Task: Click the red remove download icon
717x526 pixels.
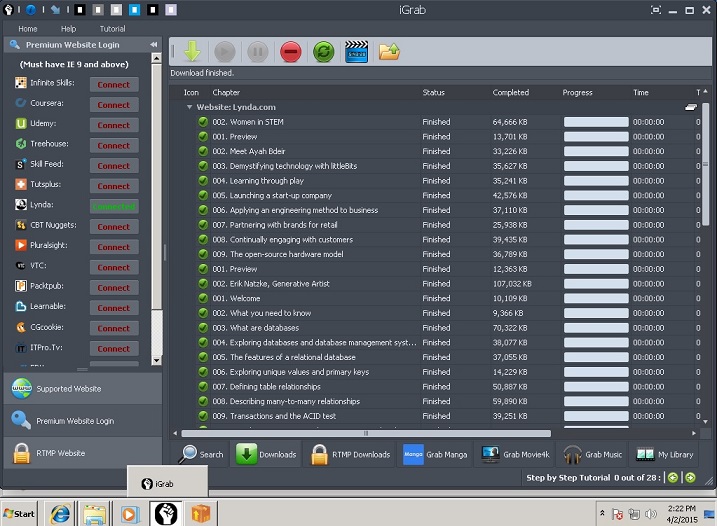Action: tap(290, 52)
